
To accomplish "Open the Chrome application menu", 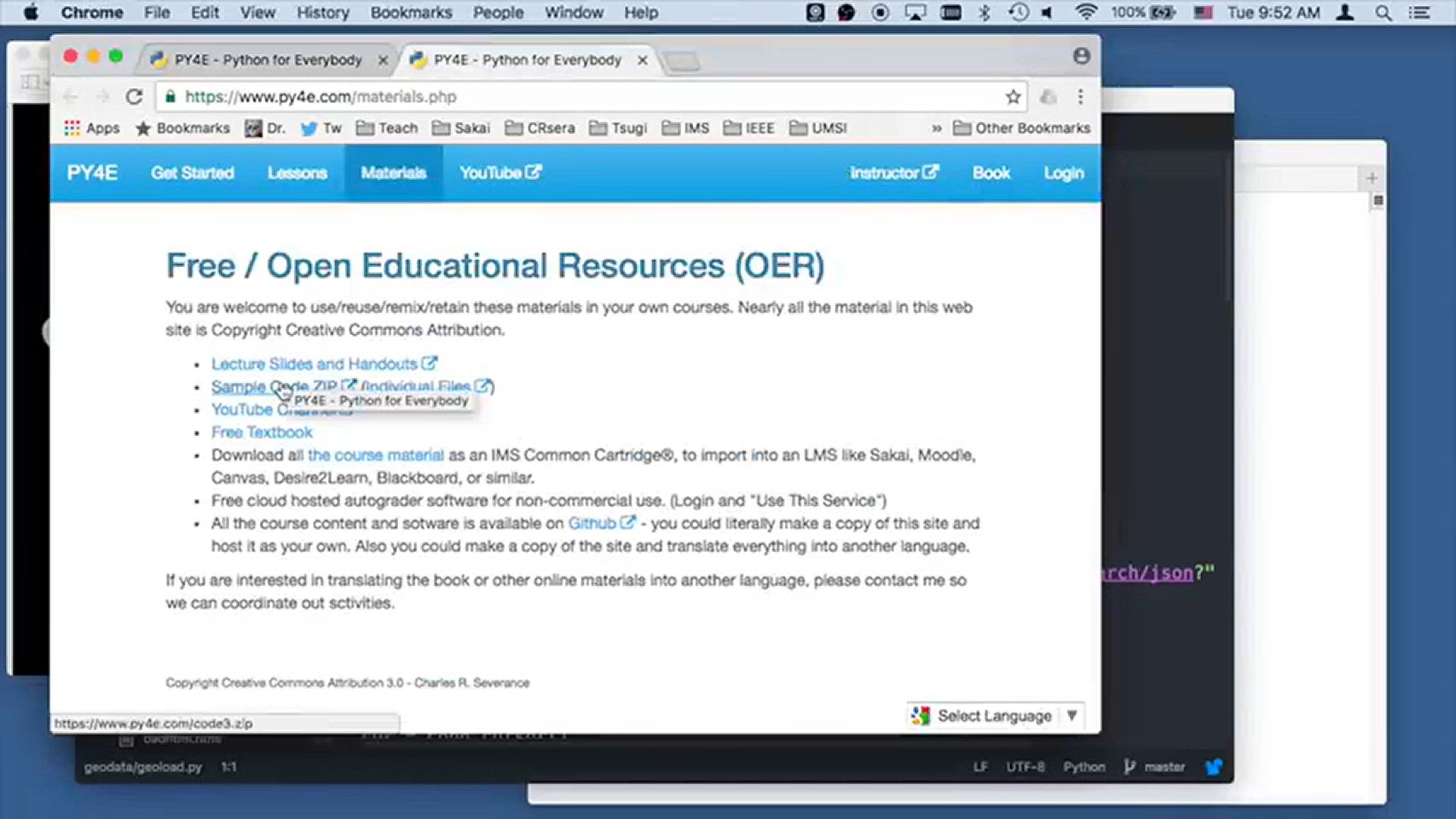I will pos(92,12).
